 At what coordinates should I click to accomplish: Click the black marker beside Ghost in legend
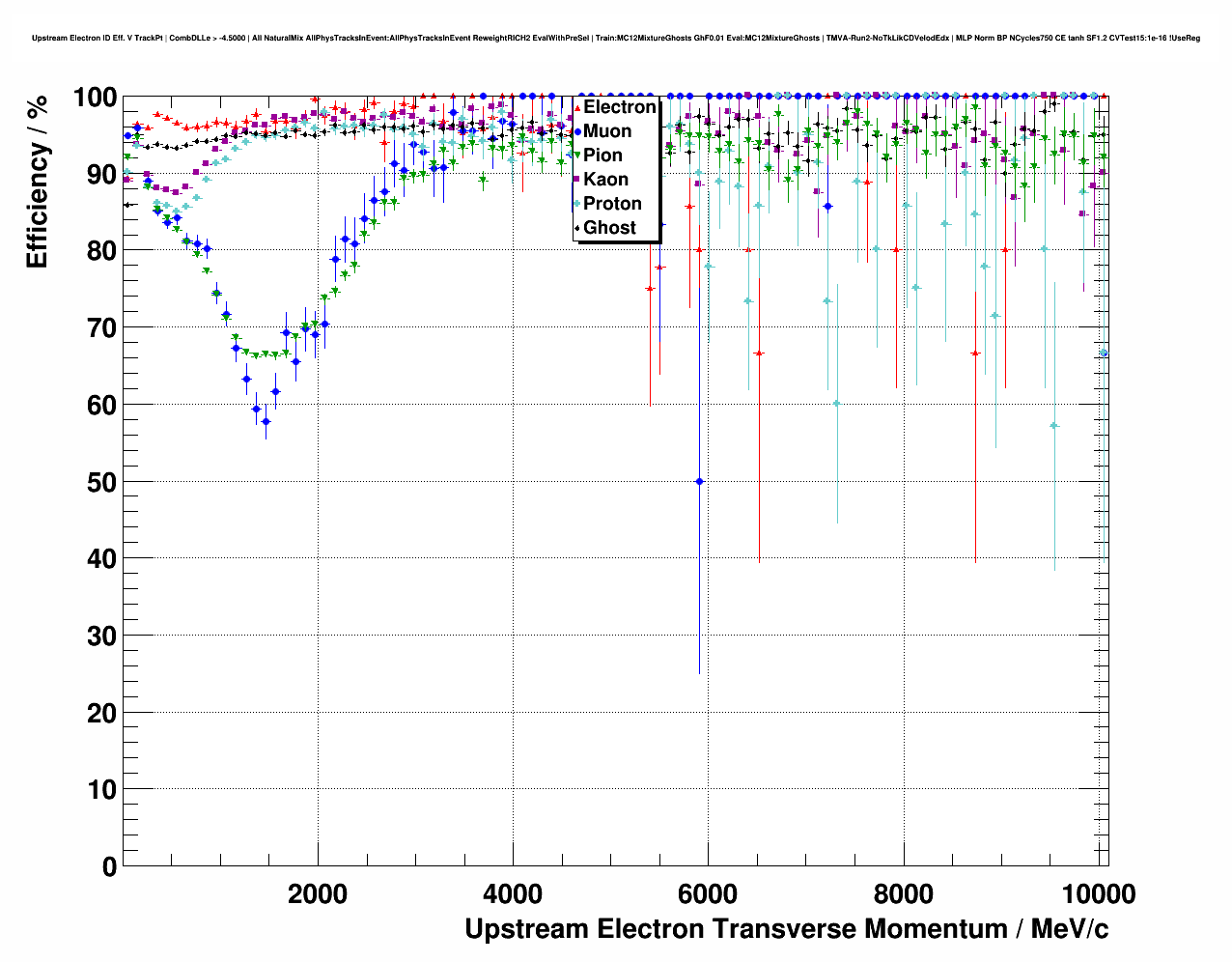point(577,228)
